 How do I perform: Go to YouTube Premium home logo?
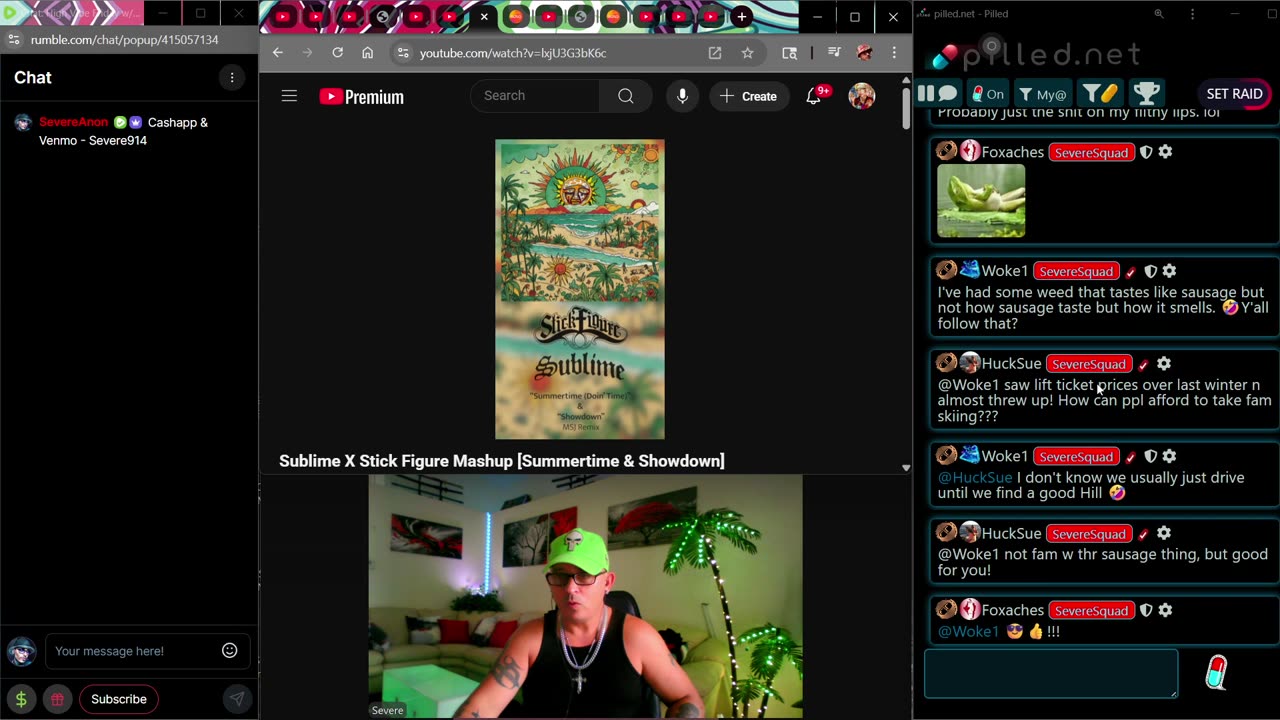pos(361,97)
